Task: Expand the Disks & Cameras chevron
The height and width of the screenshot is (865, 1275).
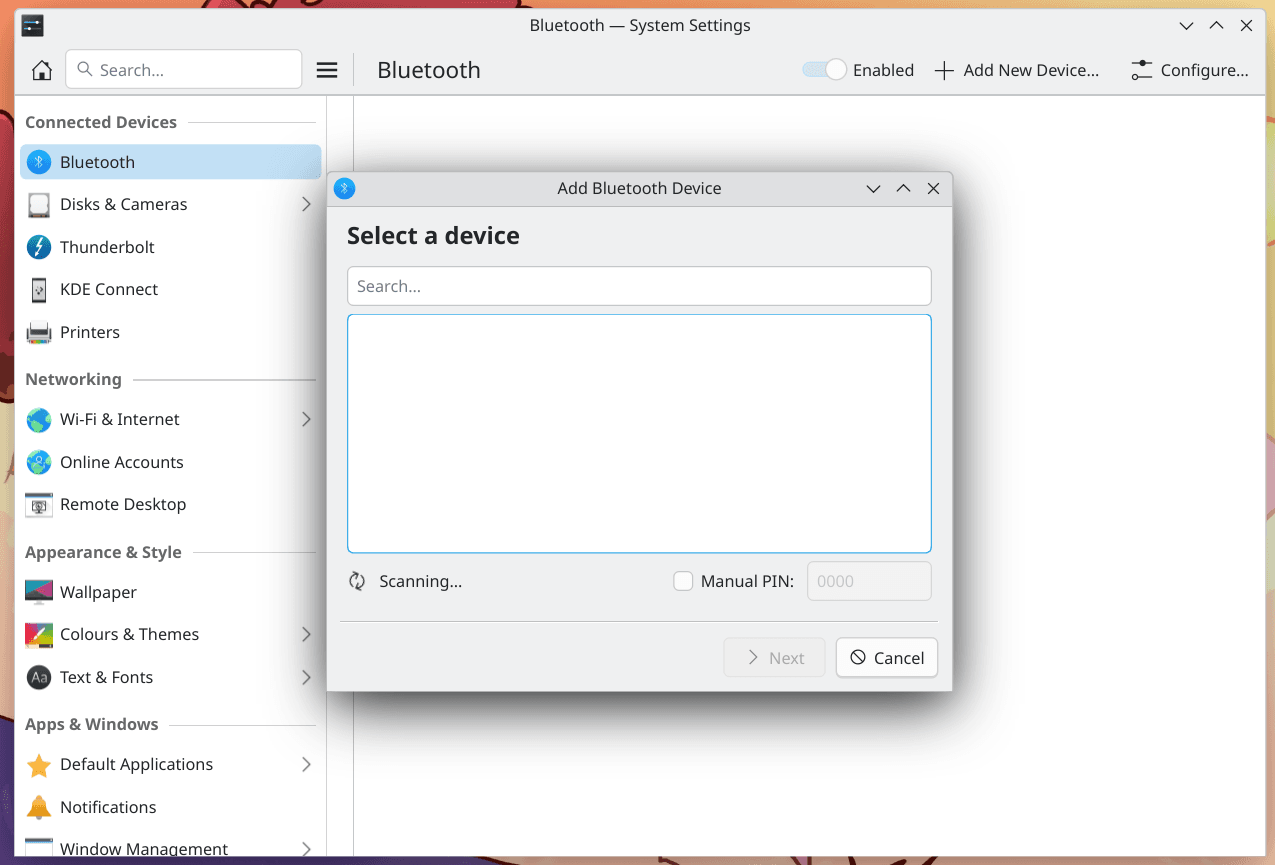Action: (x=306, y=204)
